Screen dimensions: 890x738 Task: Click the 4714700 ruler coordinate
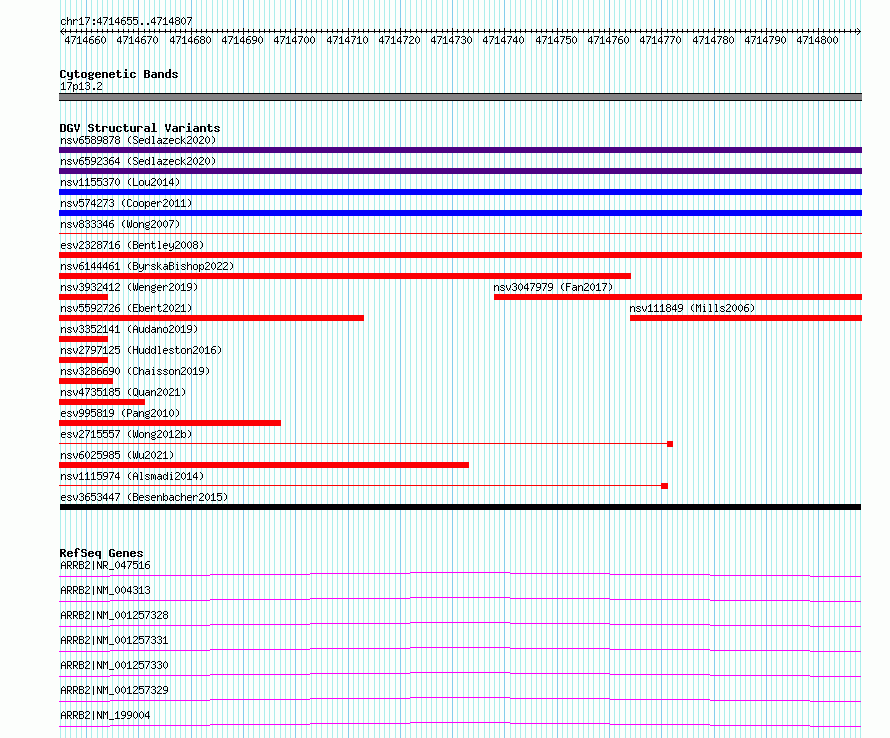point(294,40)
